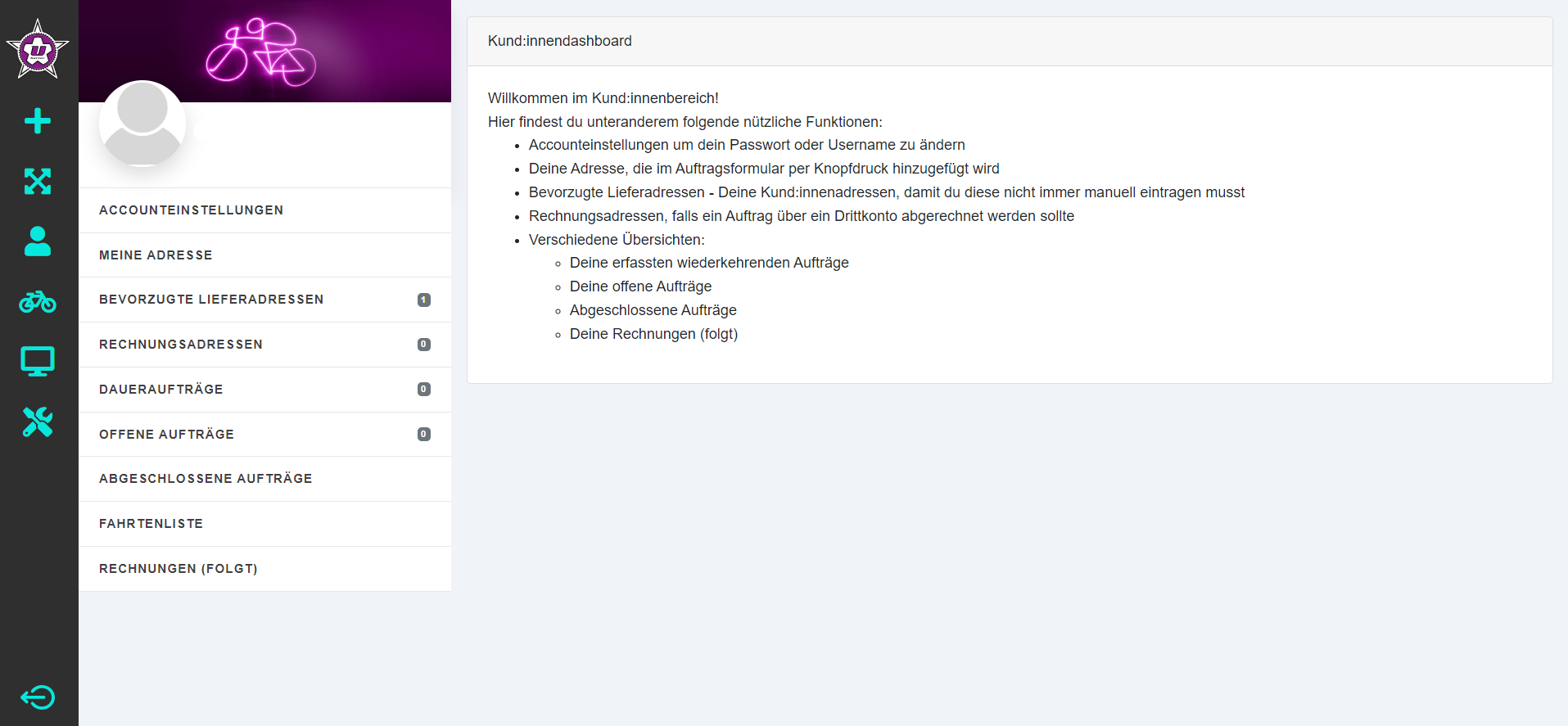Image resolution: width=1568 pixels, height=726 pixels.
Task: Open Rechnungsadressen menu entry
Action: pos(264,345)
